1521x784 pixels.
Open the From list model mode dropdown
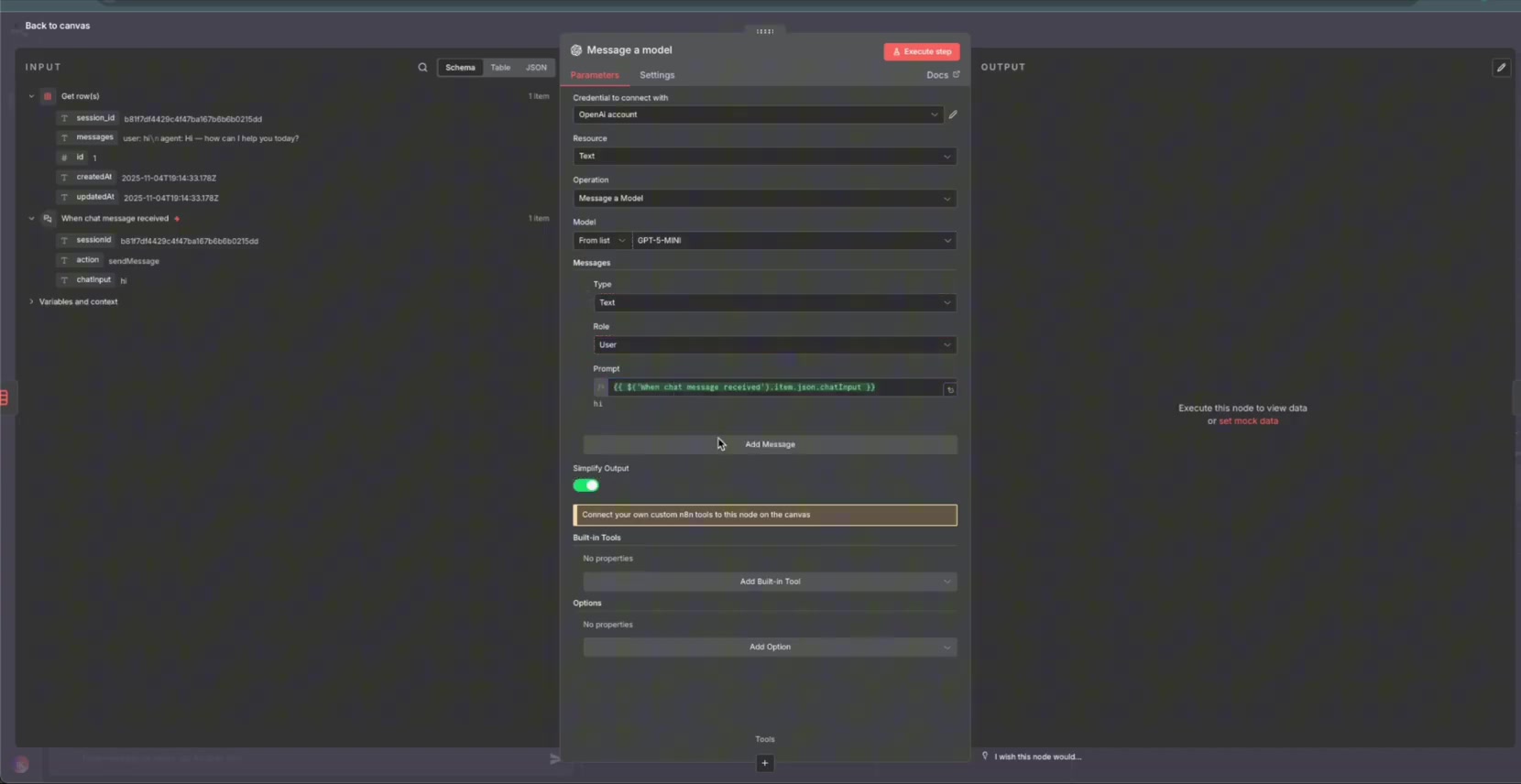602,241
